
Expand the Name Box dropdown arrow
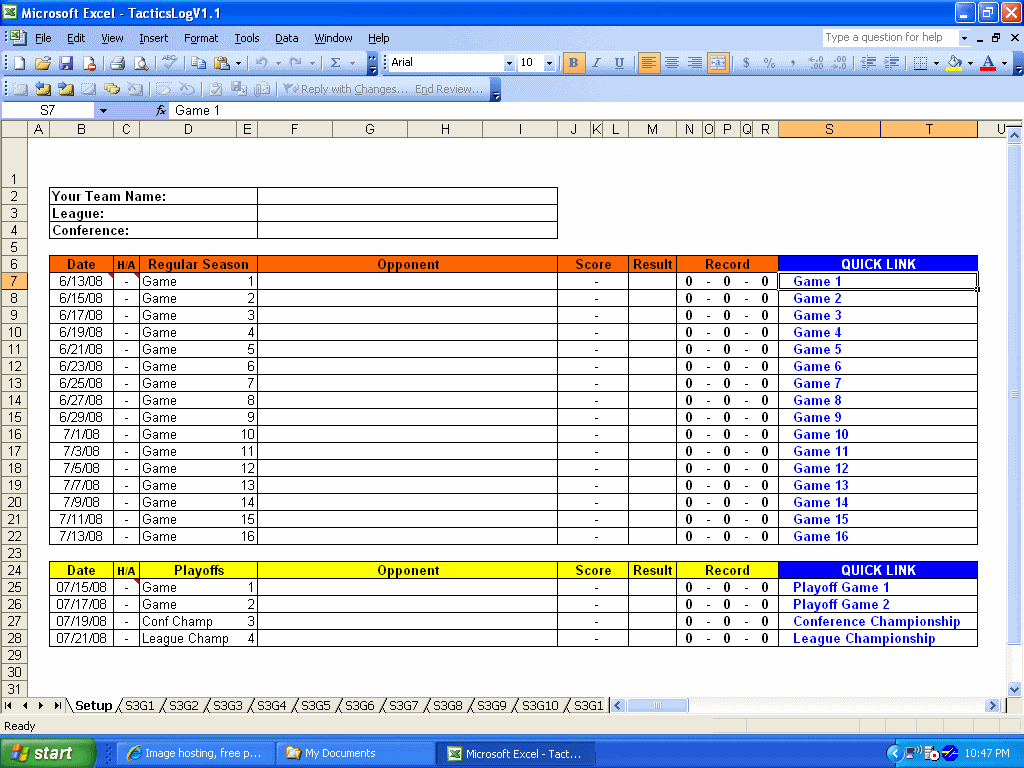(102, 110)
